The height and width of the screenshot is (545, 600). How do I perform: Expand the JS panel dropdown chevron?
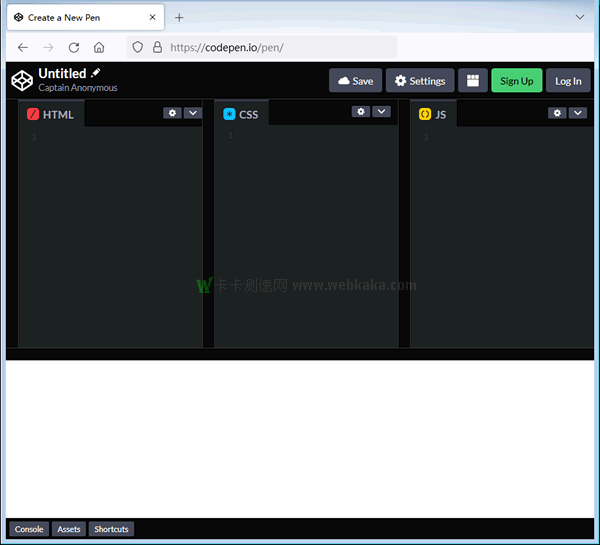pyautogui.click(x=577, y=113)
